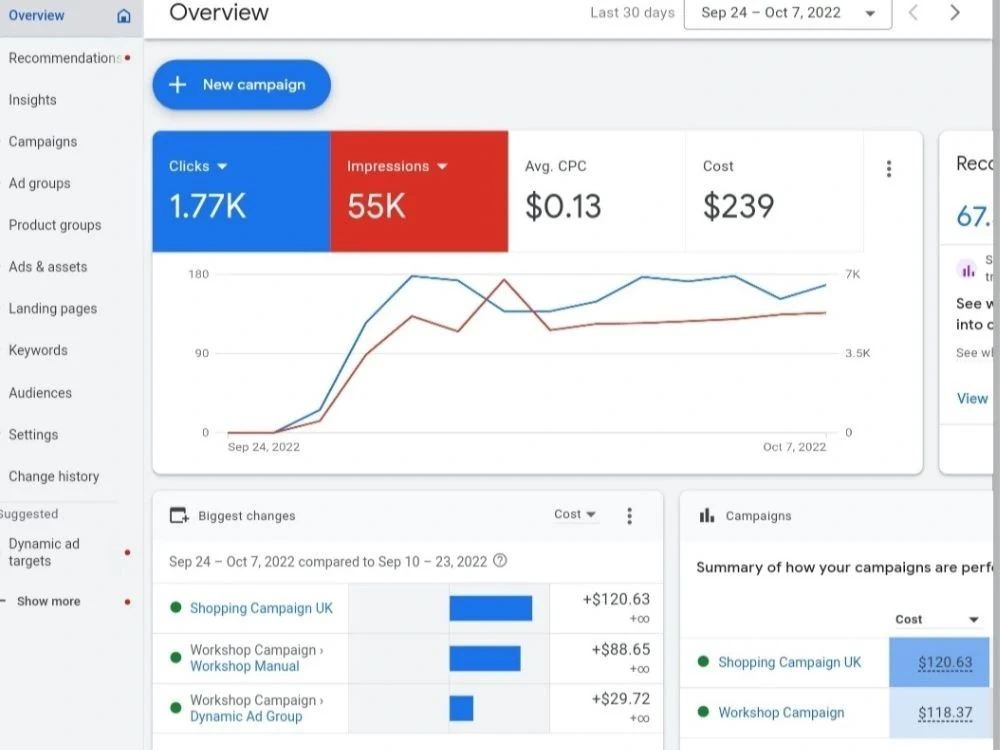Image resolution: width=1000 pixels, height=750 pixels.
Task: Select the Avg. CPC metric tile
Action: (x=597, y=191)
